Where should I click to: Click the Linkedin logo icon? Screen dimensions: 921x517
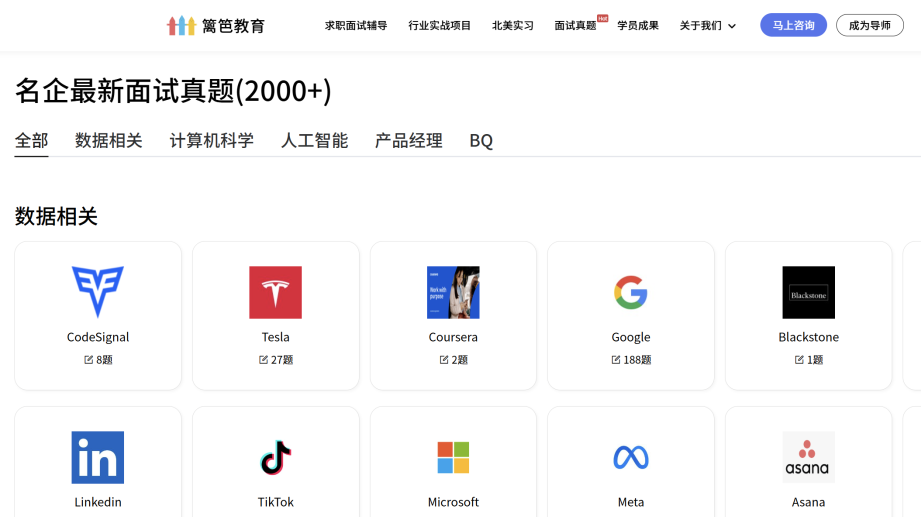pyautogui.click(x=98, y=457)
